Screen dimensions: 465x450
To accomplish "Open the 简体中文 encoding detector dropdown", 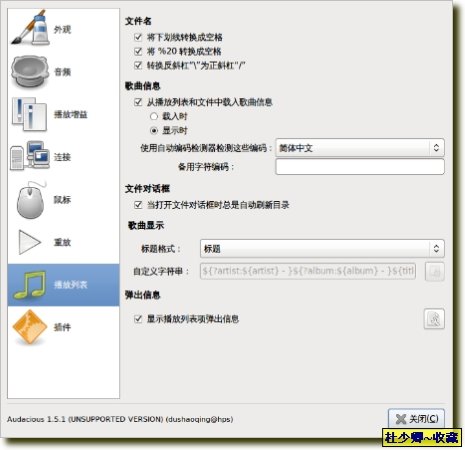I will (360, 148).
